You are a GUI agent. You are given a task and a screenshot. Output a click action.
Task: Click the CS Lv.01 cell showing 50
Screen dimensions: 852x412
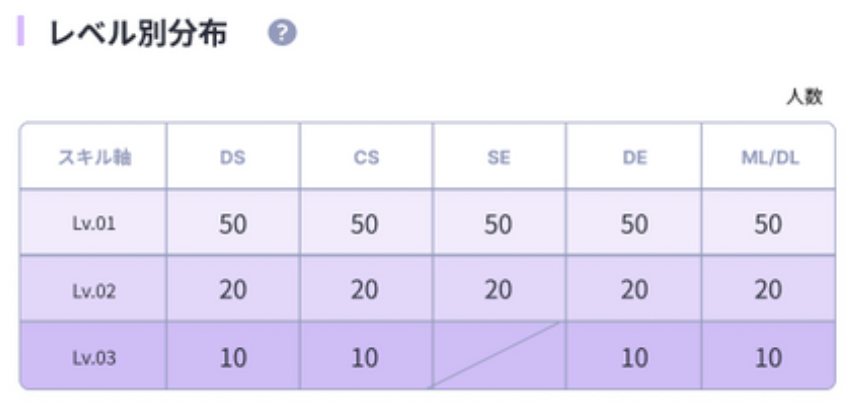[366, 223]
